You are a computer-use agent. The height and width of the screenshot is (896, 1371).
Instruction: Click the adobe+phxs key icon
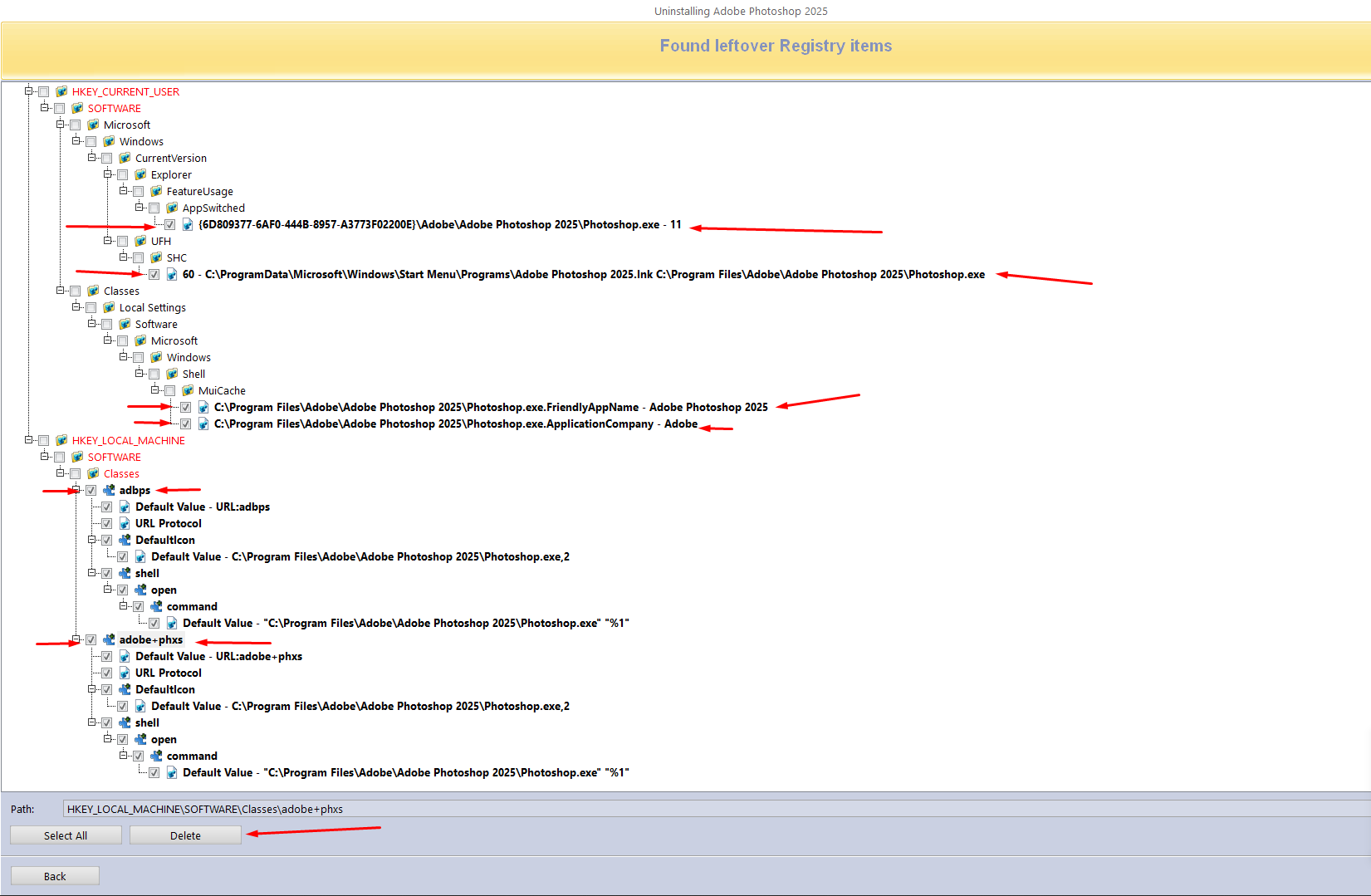[109, 639]
